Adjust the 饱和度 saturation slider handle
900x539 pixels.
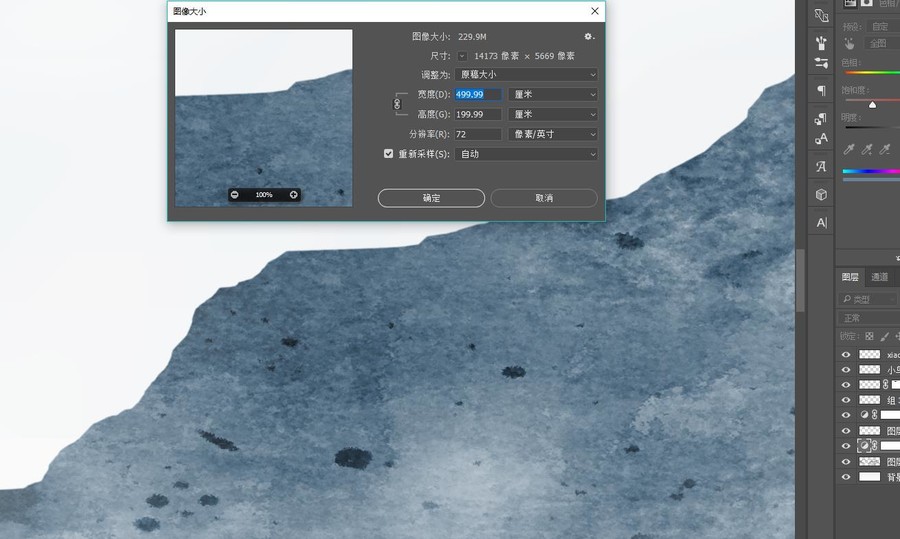click(x=872, y=104)
